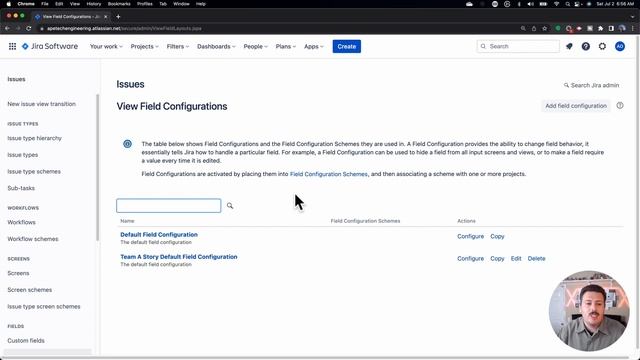Open Team A Story Default Field Configuration

click(178, 257)
